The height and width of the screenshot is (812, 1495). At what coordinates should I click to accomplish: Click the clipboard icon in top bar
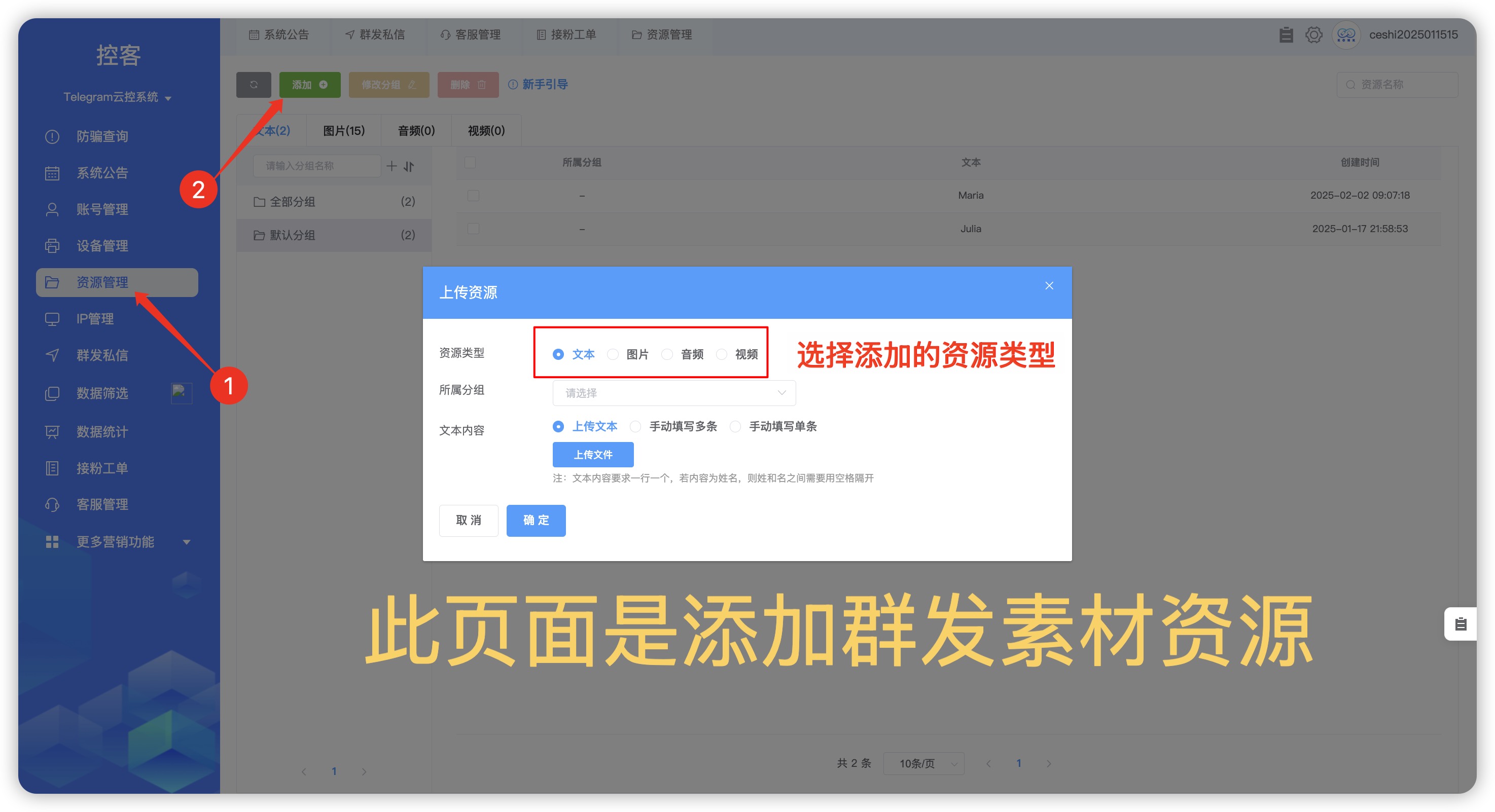1286,35
